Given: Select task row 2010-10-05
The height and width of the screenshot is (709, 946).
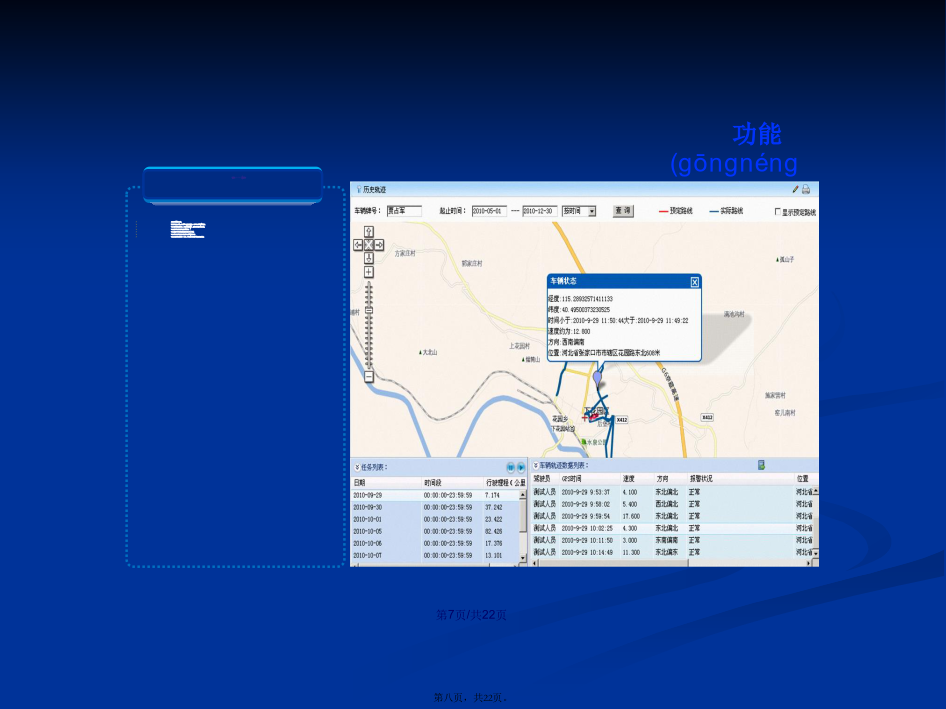Looking at the screenshot, I should pos(435,532).
